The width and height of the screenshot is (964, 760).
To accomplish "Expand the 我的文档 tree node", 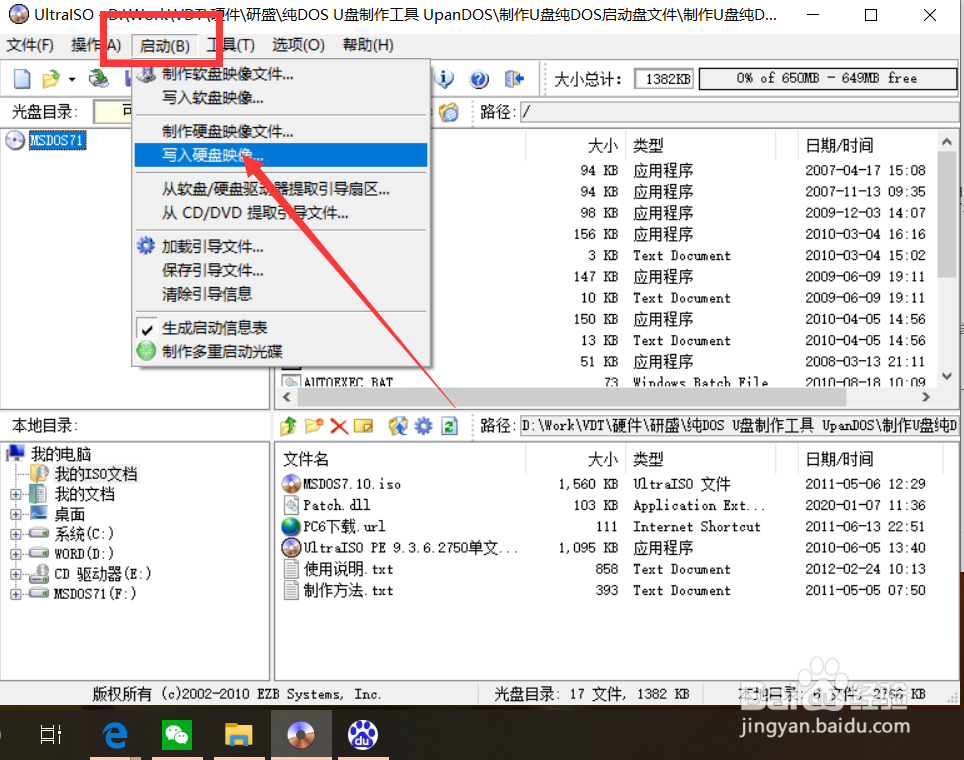I will point(16,494).
